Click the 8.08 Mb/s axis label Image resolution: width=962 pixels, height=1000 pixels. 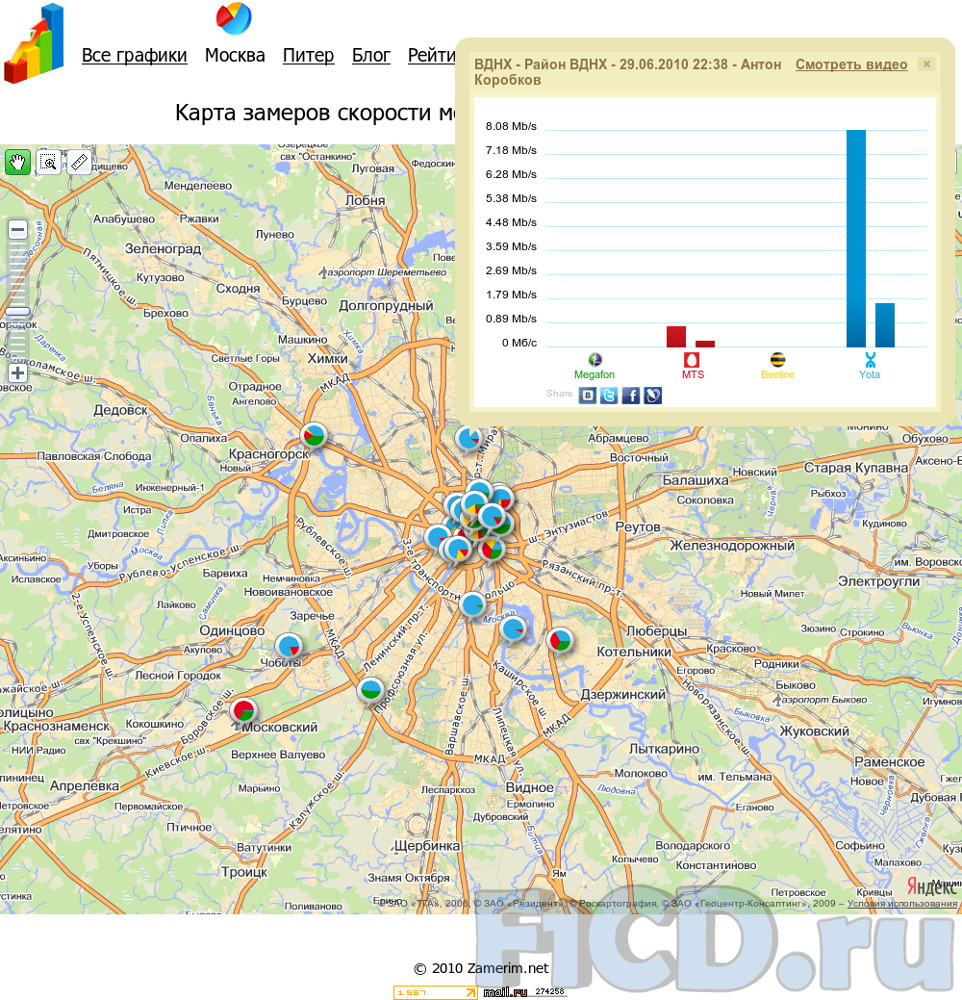(511, 126)
